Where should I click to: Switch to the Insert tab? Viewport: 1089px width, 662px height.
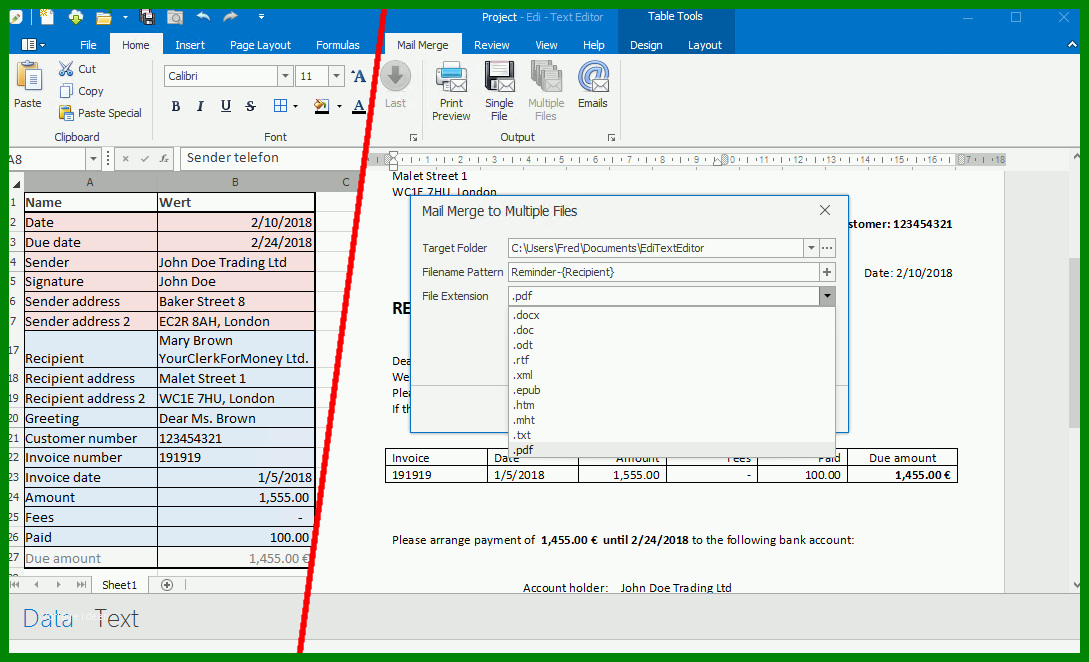(190, 44)
